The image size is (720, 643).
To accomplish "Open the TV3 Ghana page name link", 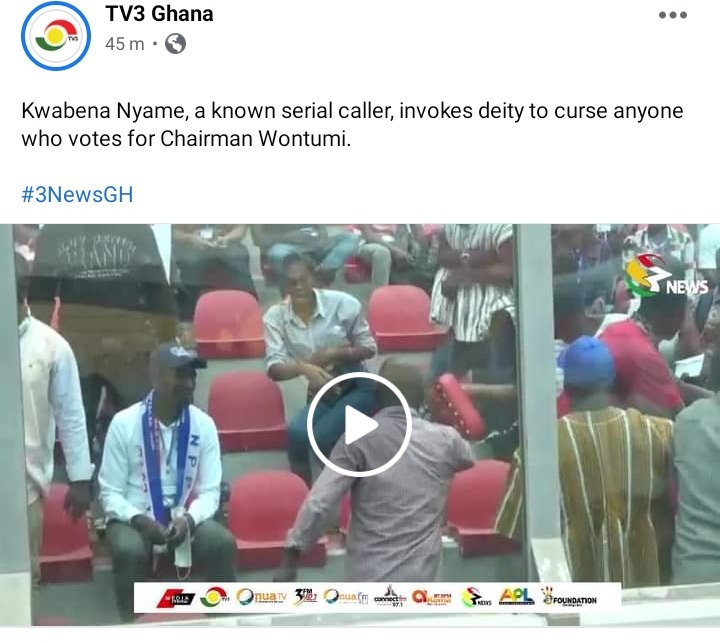I will point(159,14).
